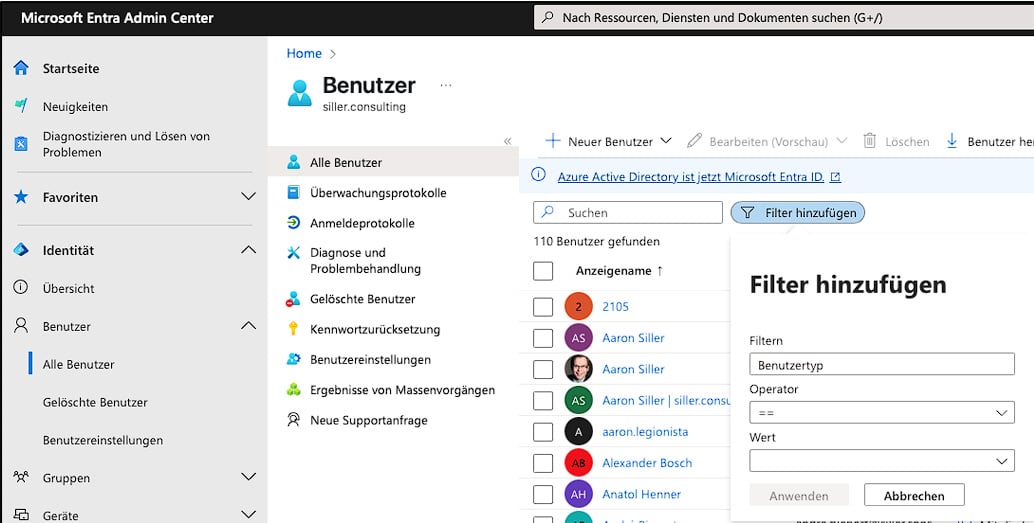The height and width of the screenshot is (523, 1034).
Task: Click the Favoriten star icon
Action: [21, 197]
